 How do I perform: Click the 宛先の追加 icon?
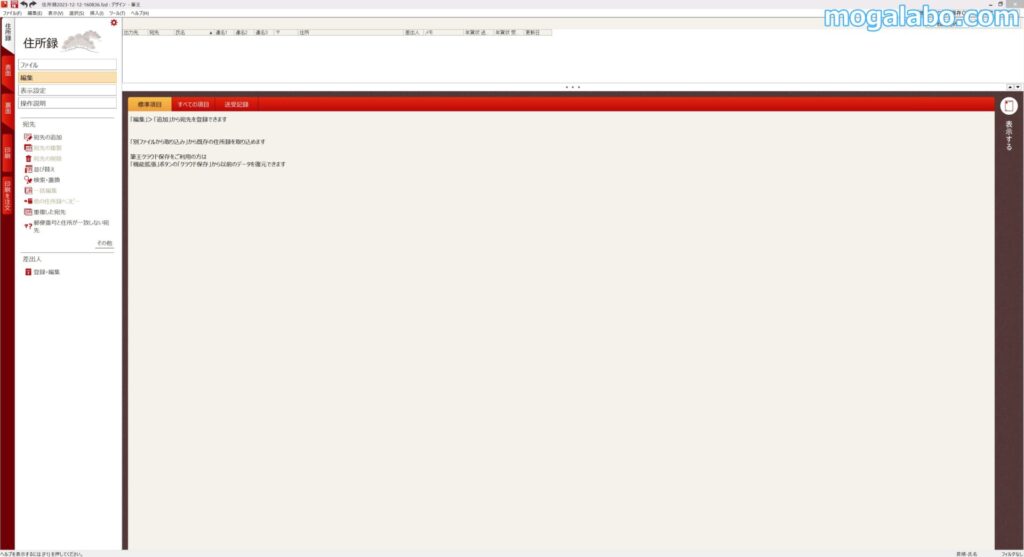[28, 137]
